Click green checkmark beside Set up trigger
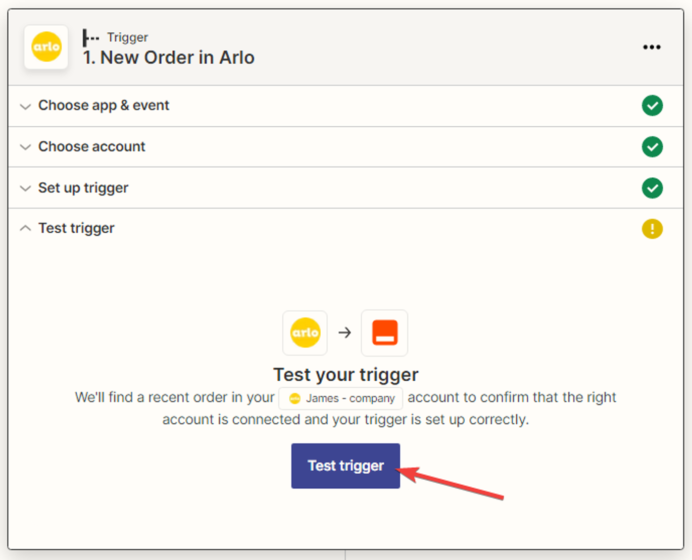 pos(652,188)
